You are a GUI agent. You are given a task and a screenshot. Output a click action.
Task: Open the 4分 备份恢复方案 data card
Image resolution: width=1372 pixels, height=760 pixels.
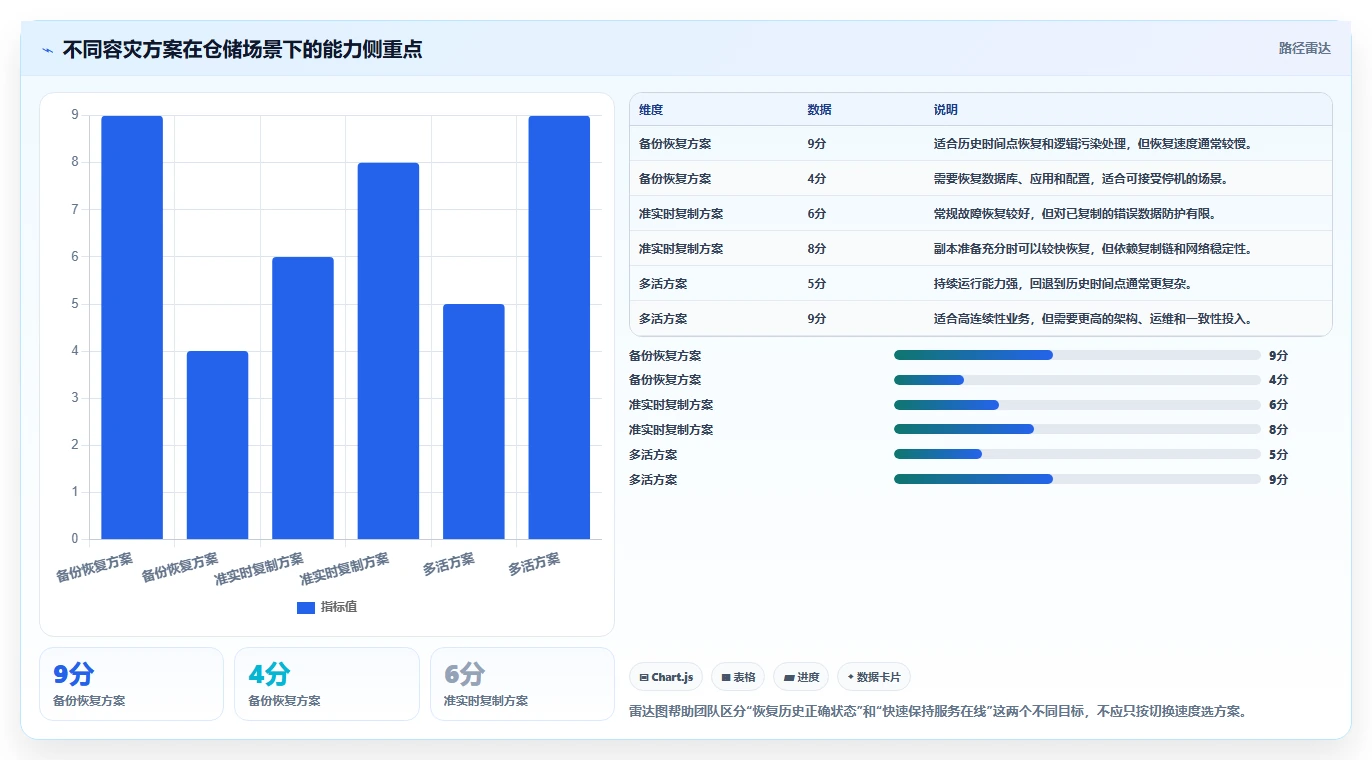point(326,684)
